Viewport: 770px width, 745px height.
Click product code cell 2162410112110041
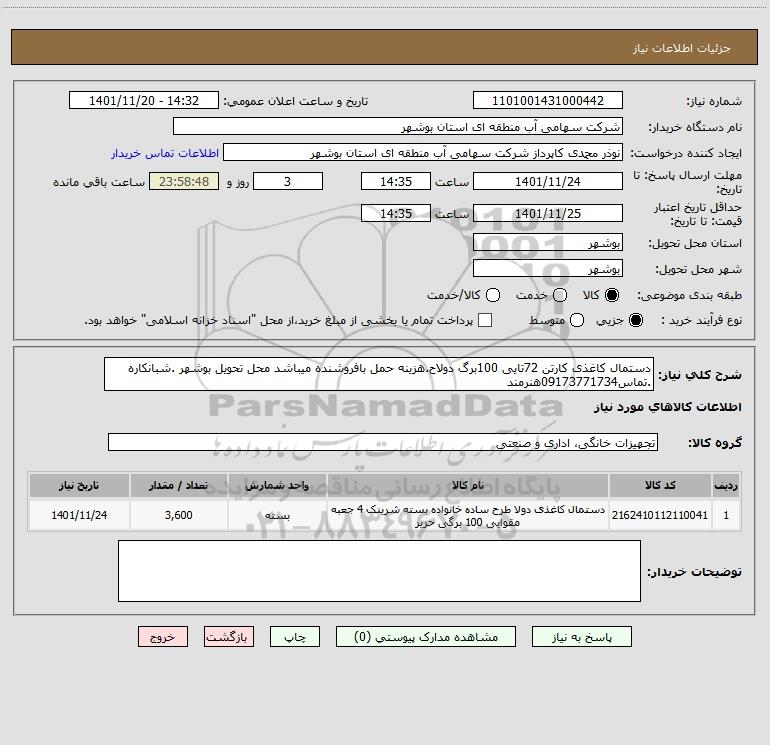[660, 515]
